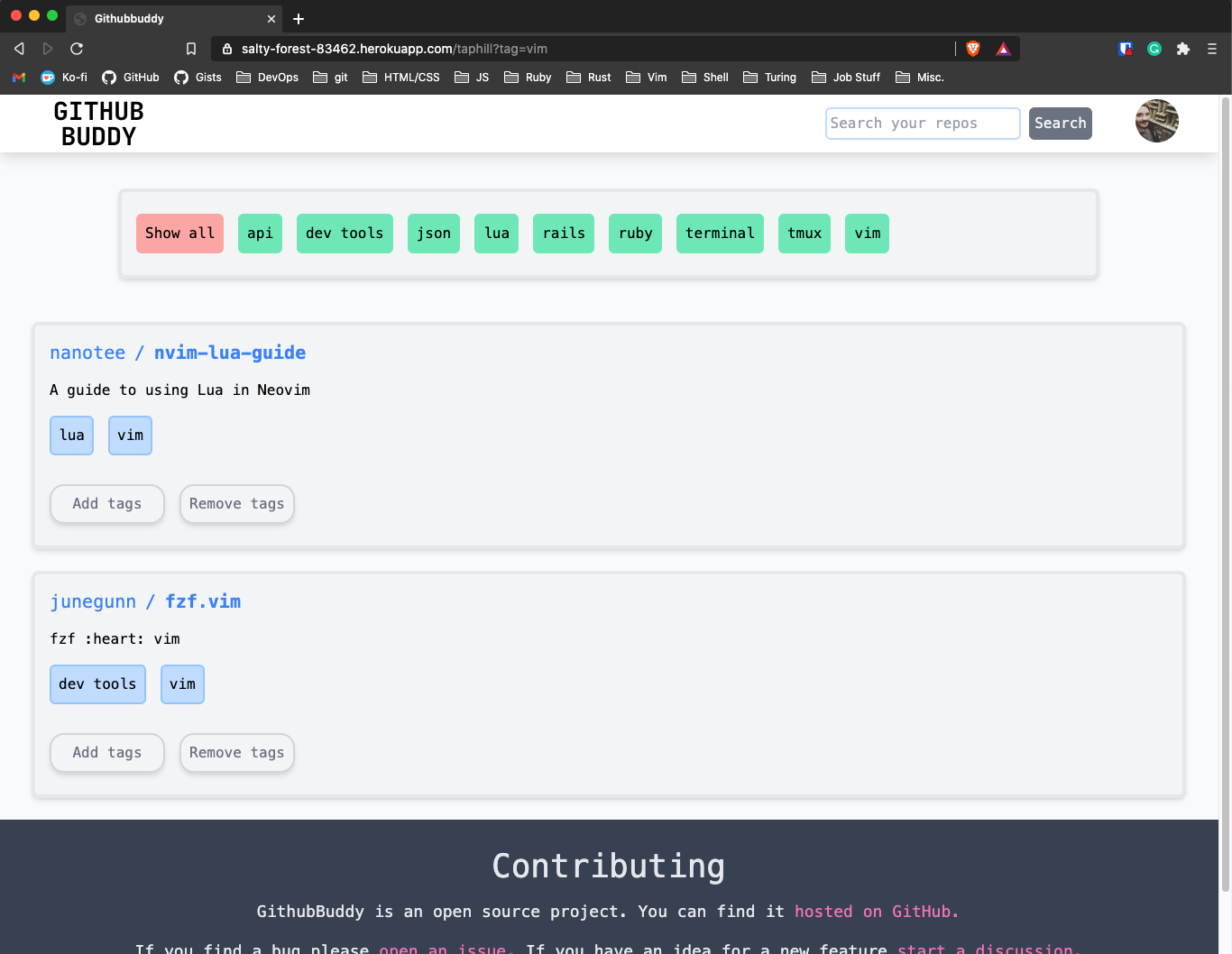Viewport: 1232px width, 954px height.
Task: Filter repos by lua tag
Action: pyautogui.click(x=497, y=234)
